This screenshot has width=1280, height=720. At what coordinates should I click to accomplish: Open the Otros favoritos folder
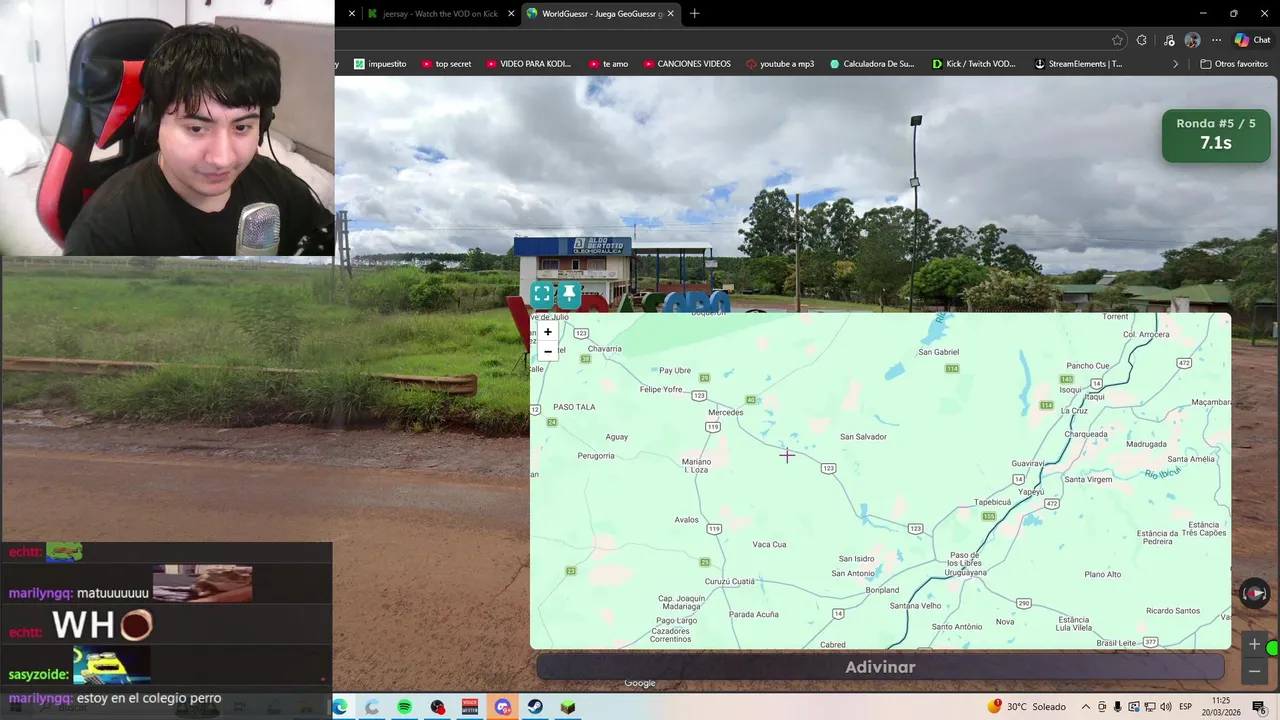coord(1234,64)
